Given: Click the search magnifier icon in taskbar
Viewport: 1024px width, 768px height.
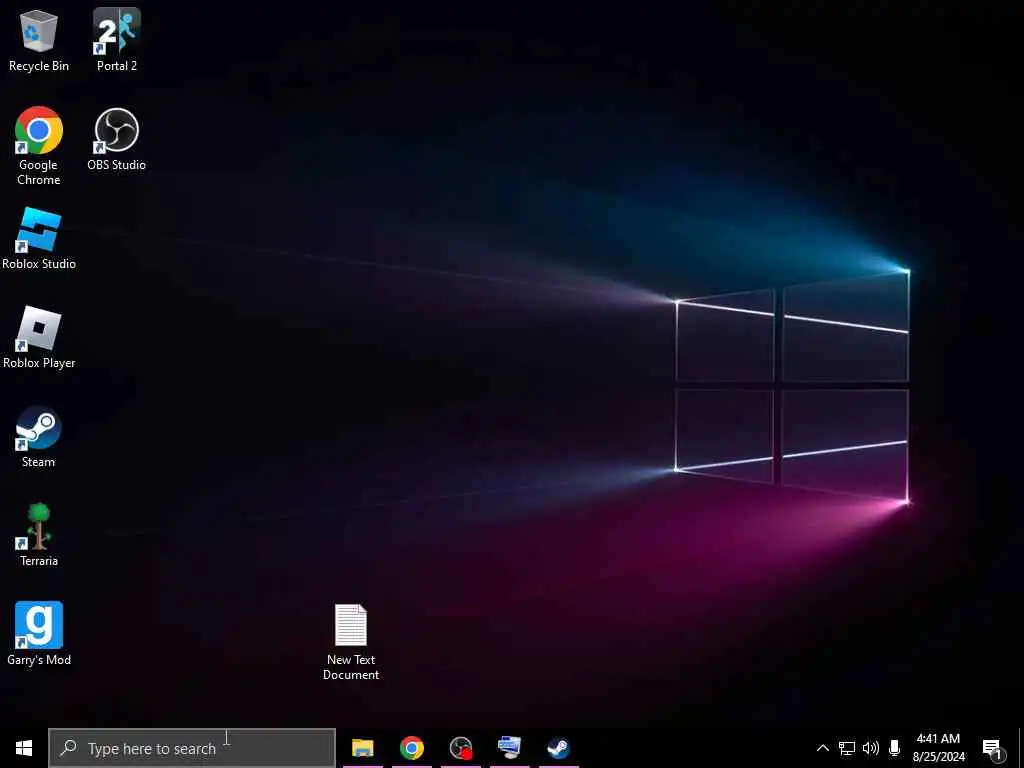Looking at the screenshot, I should click(69, 748).
